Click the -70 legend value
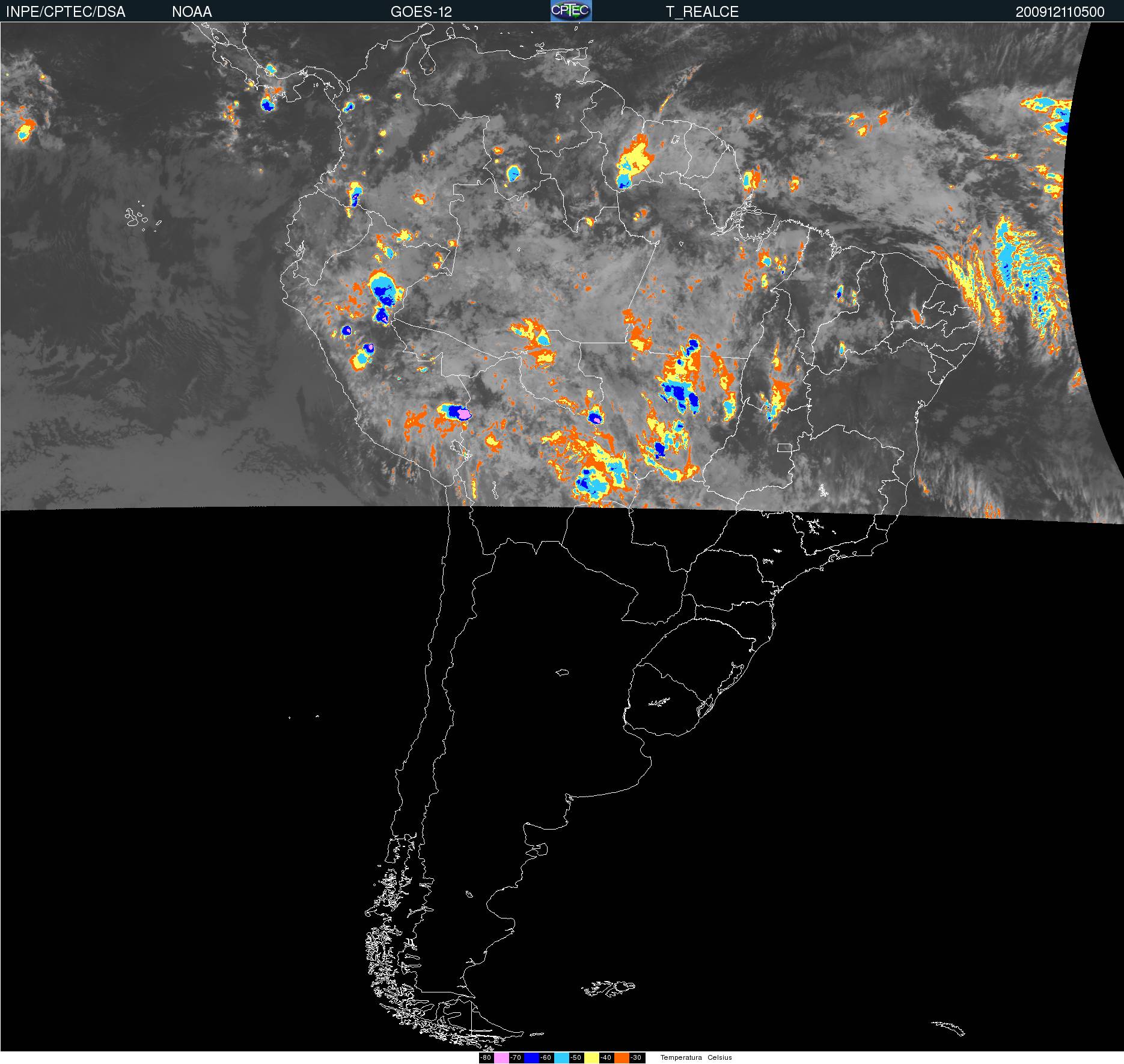 [516, 1058]
